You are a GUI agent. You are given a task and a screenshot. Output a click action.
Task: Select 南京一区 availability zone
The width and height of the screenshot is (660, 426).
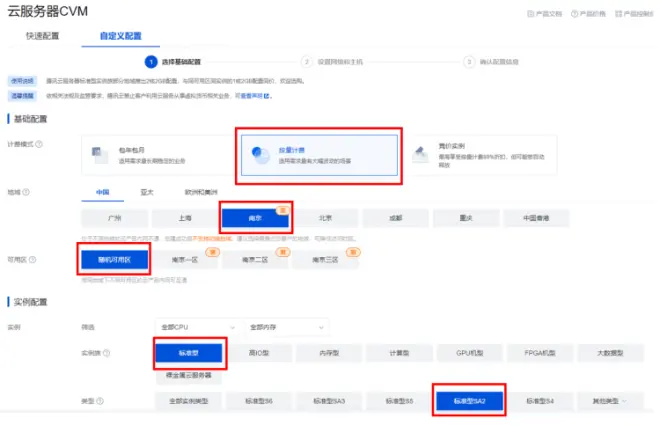184,260
